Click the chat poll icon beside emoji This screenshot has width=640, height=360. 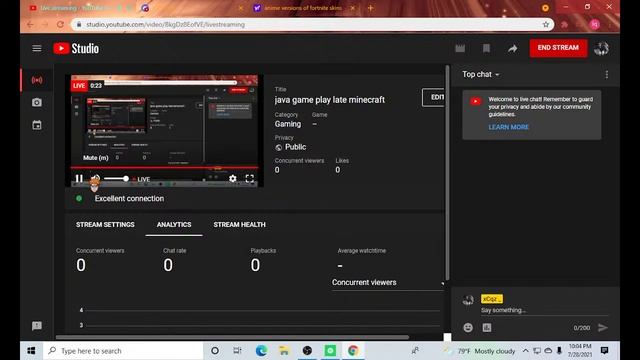[x=487, y=327]
